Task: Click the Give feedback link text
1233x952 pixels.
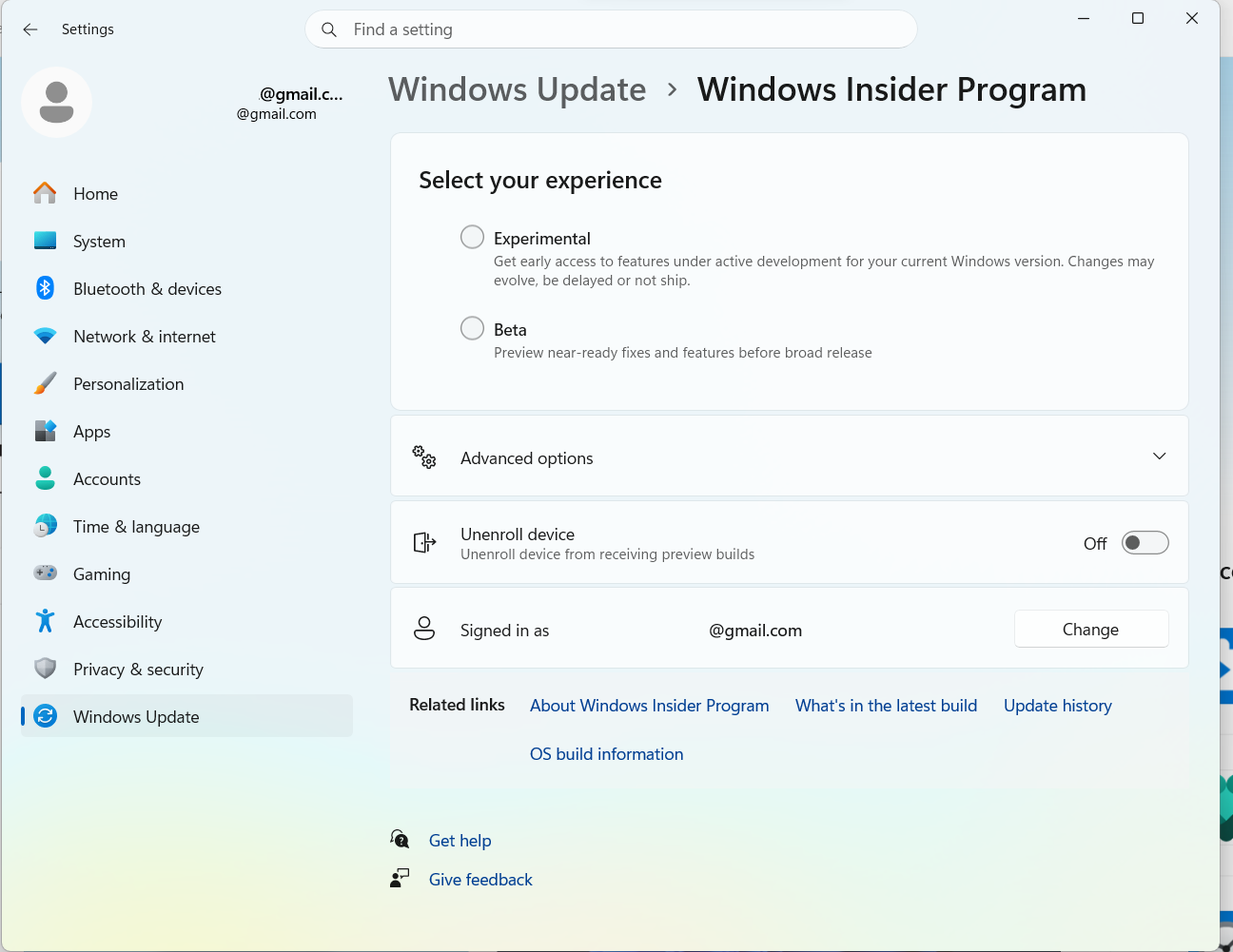Action: (x=480, y=880)
